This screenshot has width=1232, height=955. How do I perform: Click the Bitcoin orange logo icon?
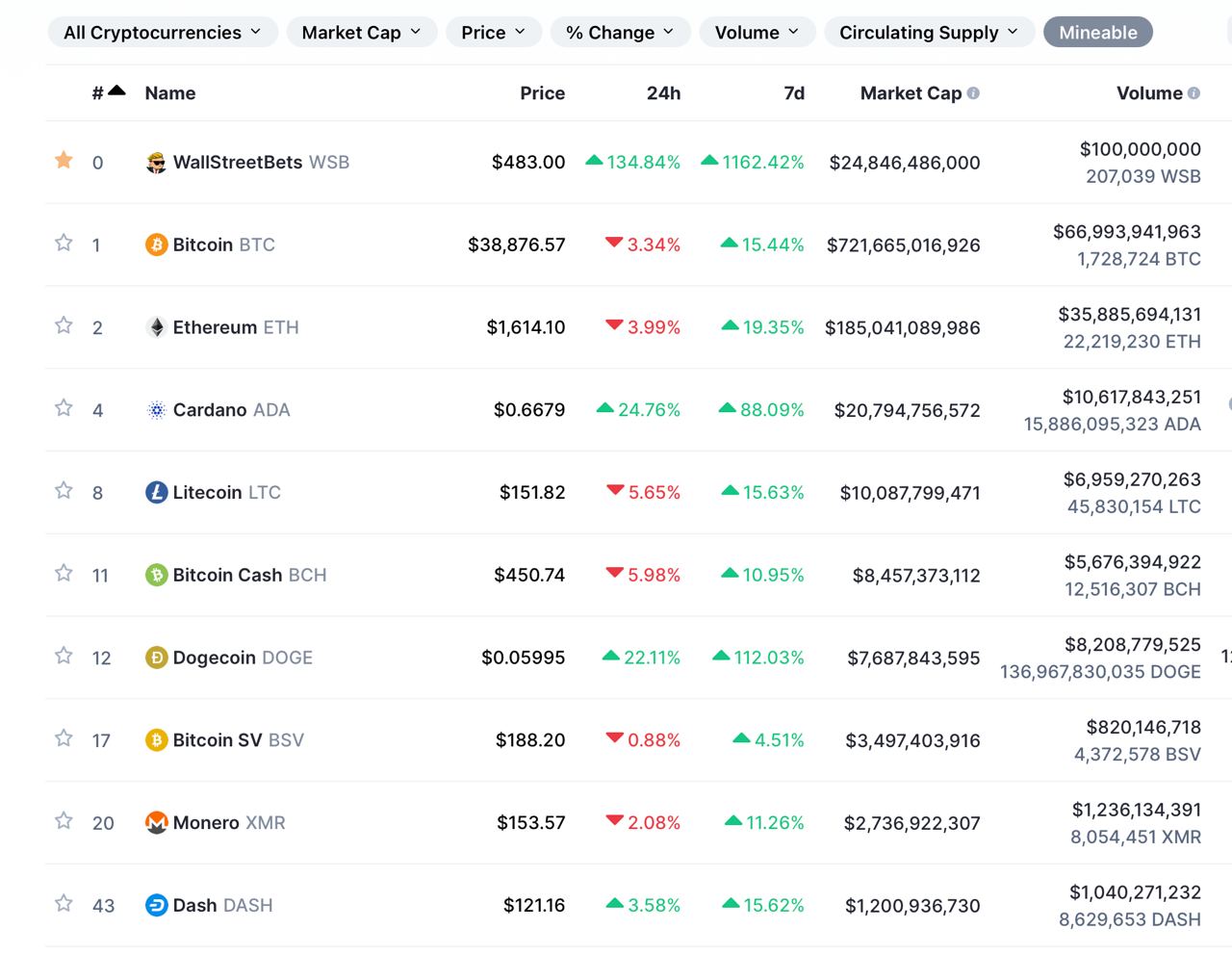[156, 245]
